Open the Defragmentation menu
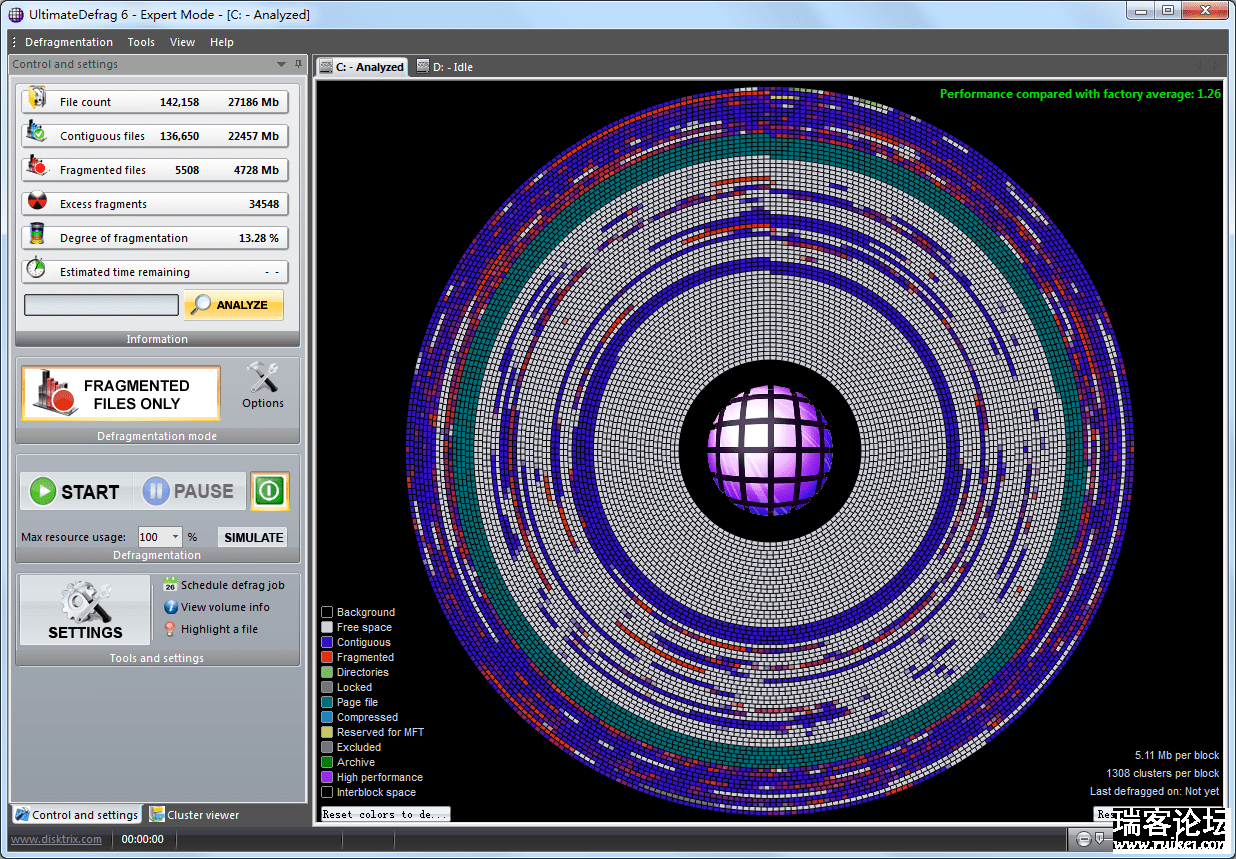Screen dimensions: 1236x859 point(69,42)
